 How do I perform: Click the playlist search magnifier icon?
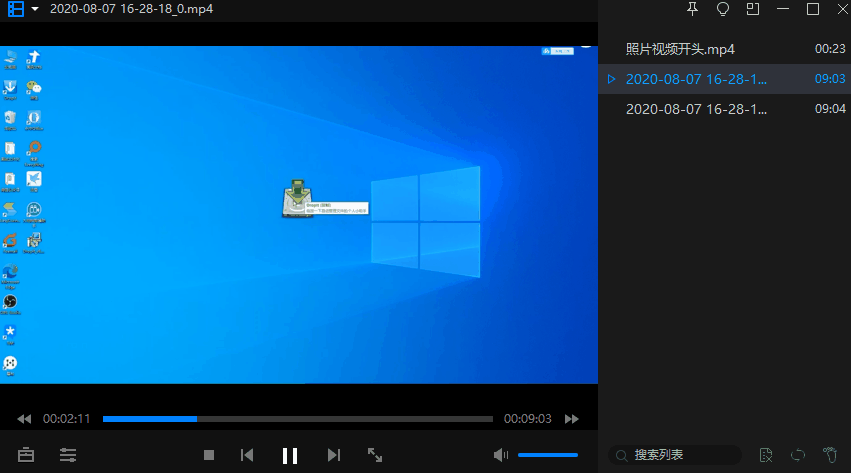tap(622, 456)
